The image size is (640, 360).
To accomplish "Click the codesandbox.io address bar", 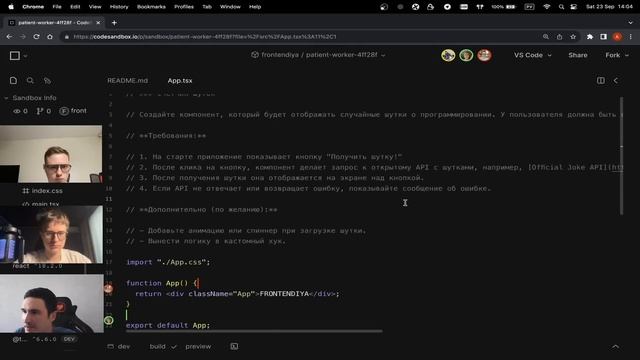I will pyautogui.click(x=302, y=37).
